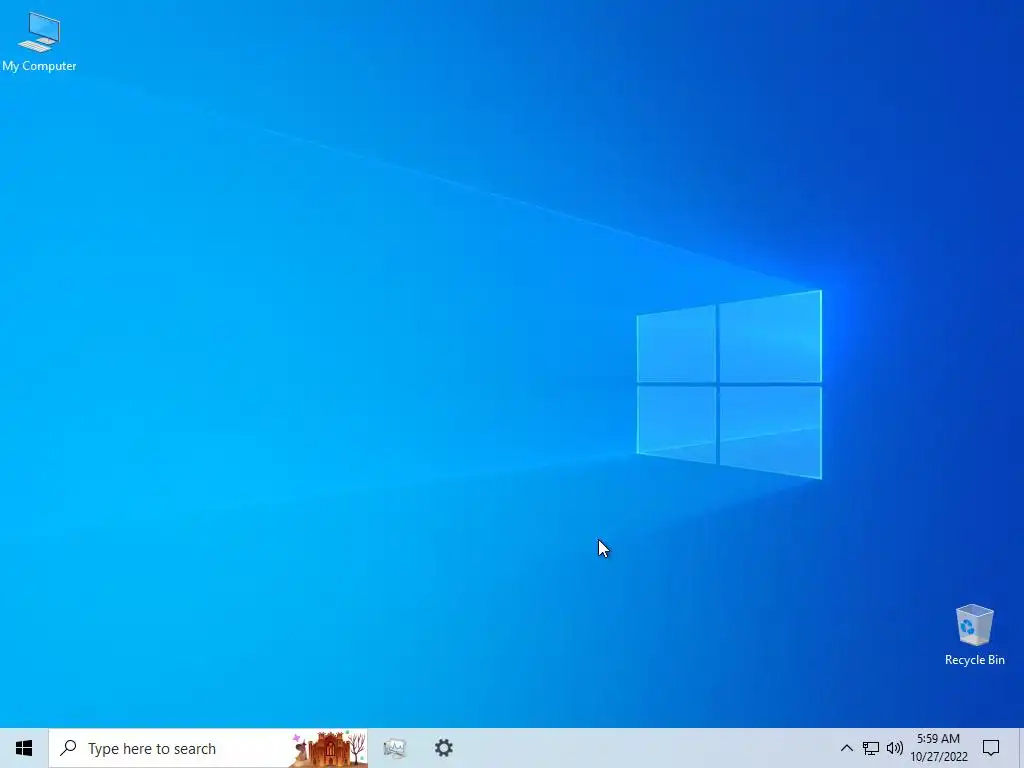Open the clock showing 5:59 AM

click(938, 748)
